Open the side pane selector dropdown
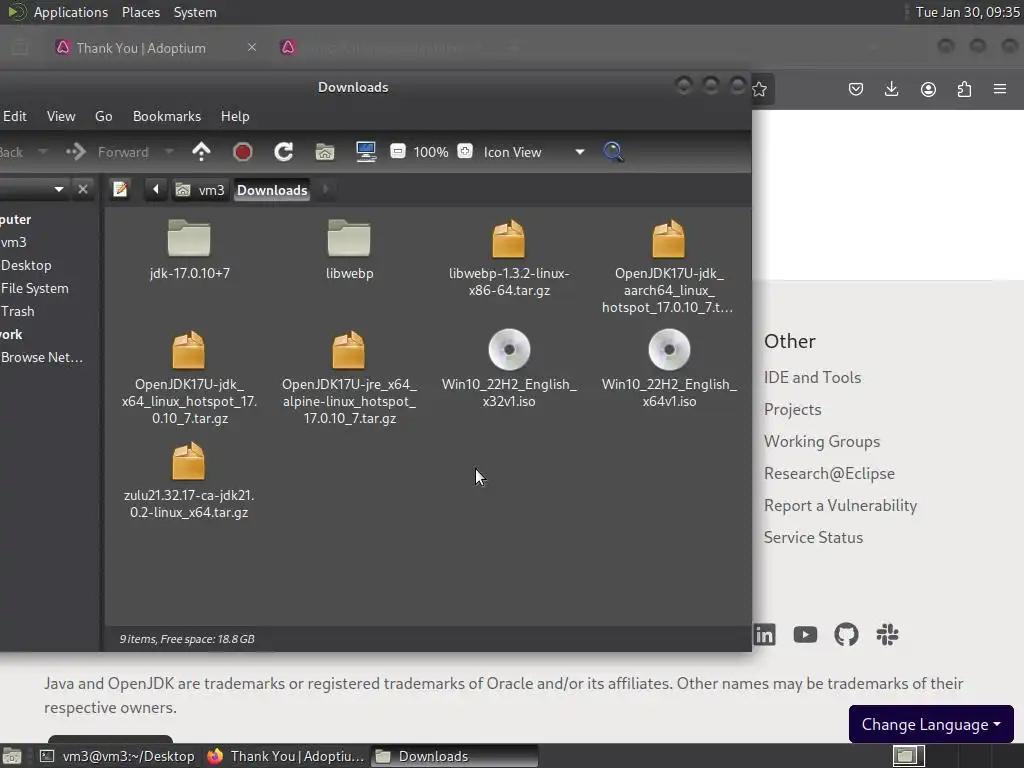The image size is (1024, 768). pos(59,189)
